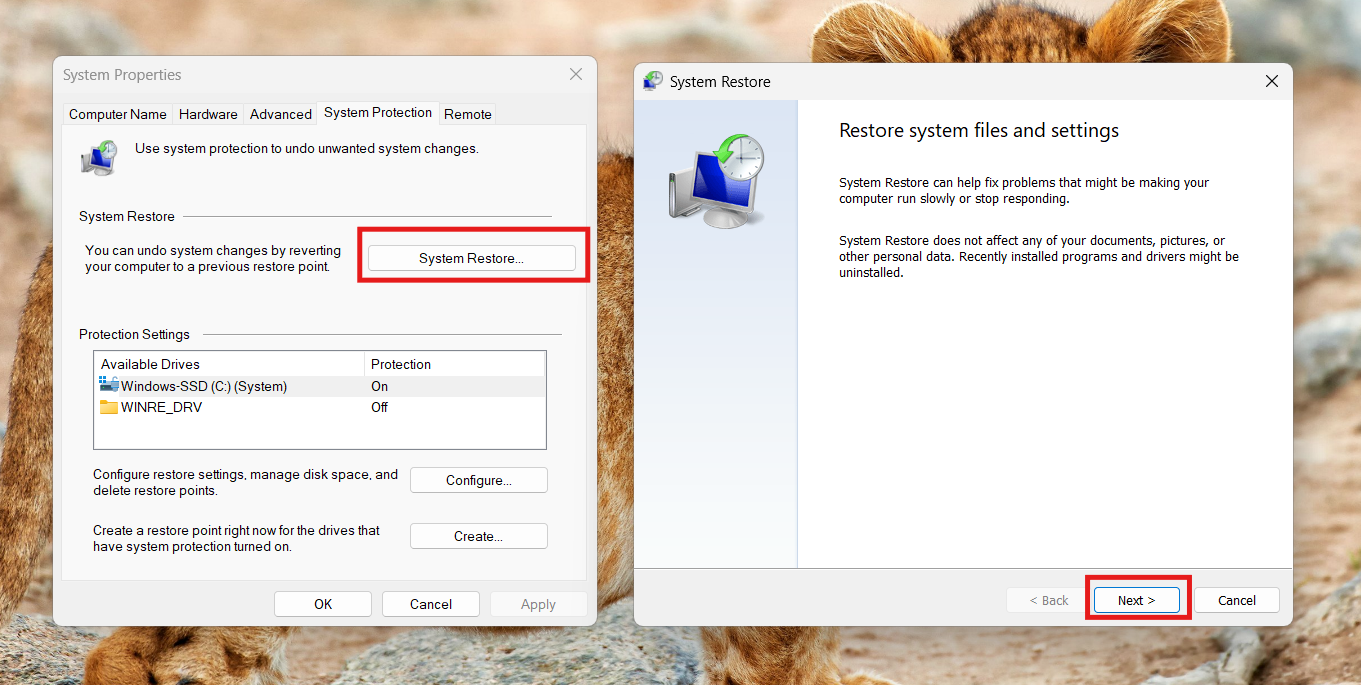The image size is (1361, 685).
Task: Select the Advanced tab
Action: [x=280, y=113]
